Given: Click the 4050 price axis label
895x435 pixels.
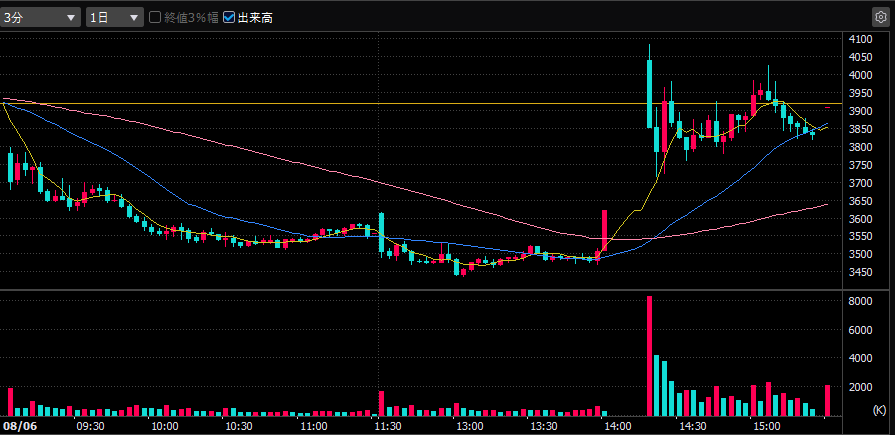Looking at the screenshot, I should pos(860,57).
